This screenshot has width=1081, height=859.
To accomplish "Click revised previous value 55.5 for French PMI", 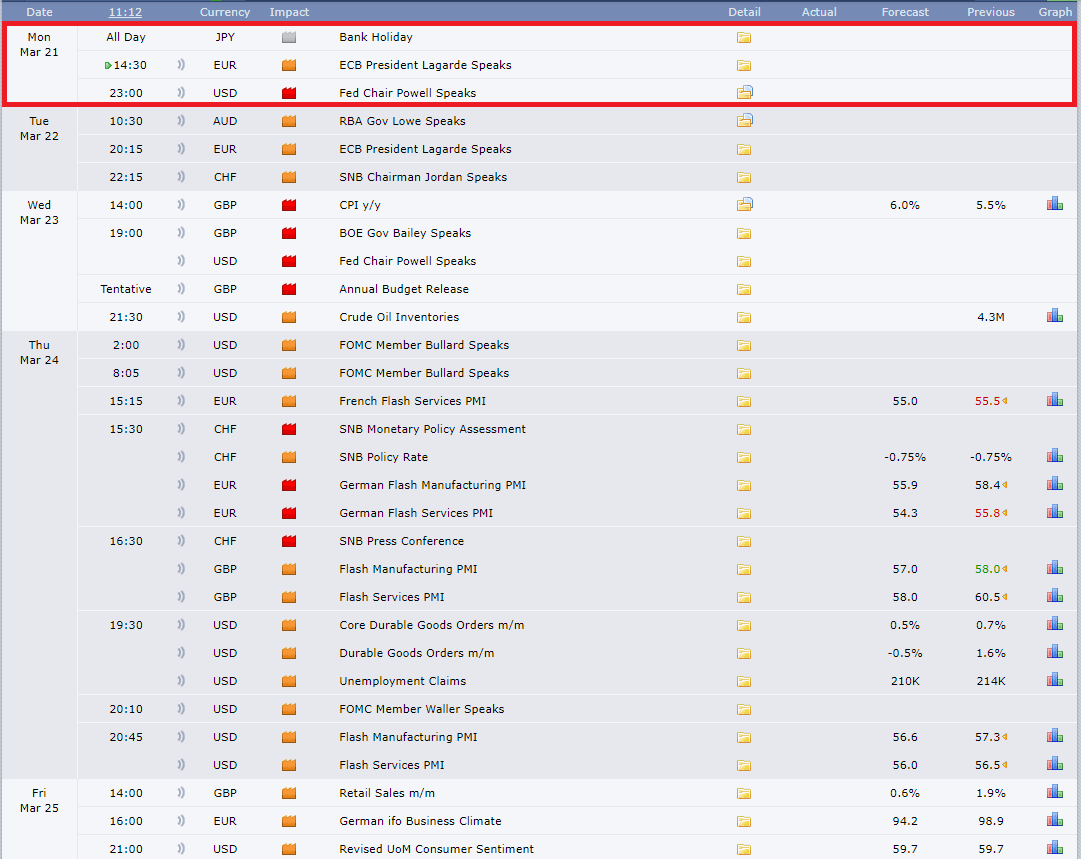I will tap(987, 401).
